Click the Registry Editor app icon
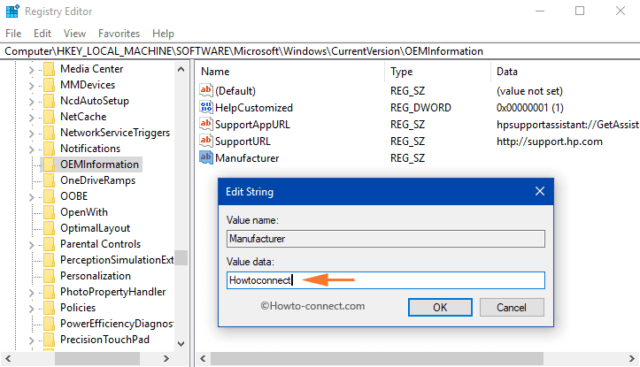This screenshot has width=640, height=367. pyautogui.click(x=12, y=11)
